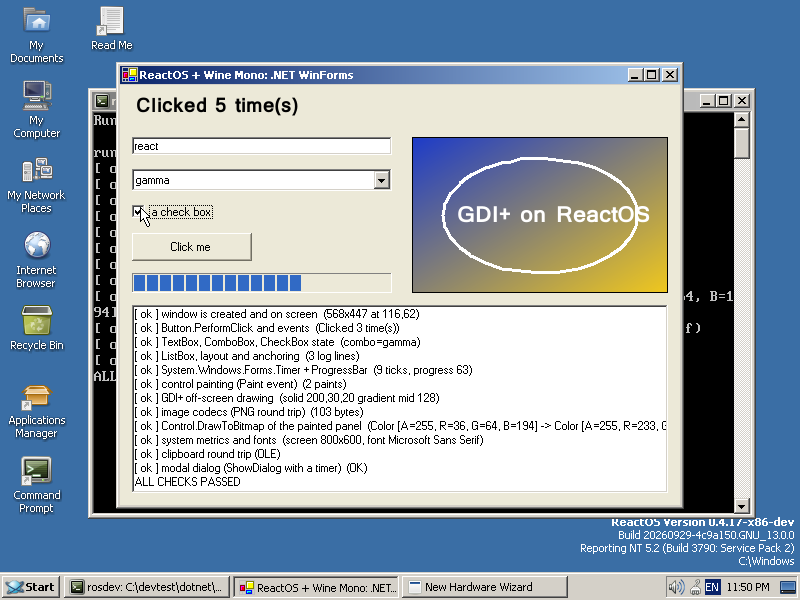This screenshot has height=600, width=800.
Task: Maximize the WinForms window
Action: (x=651, y=75)
